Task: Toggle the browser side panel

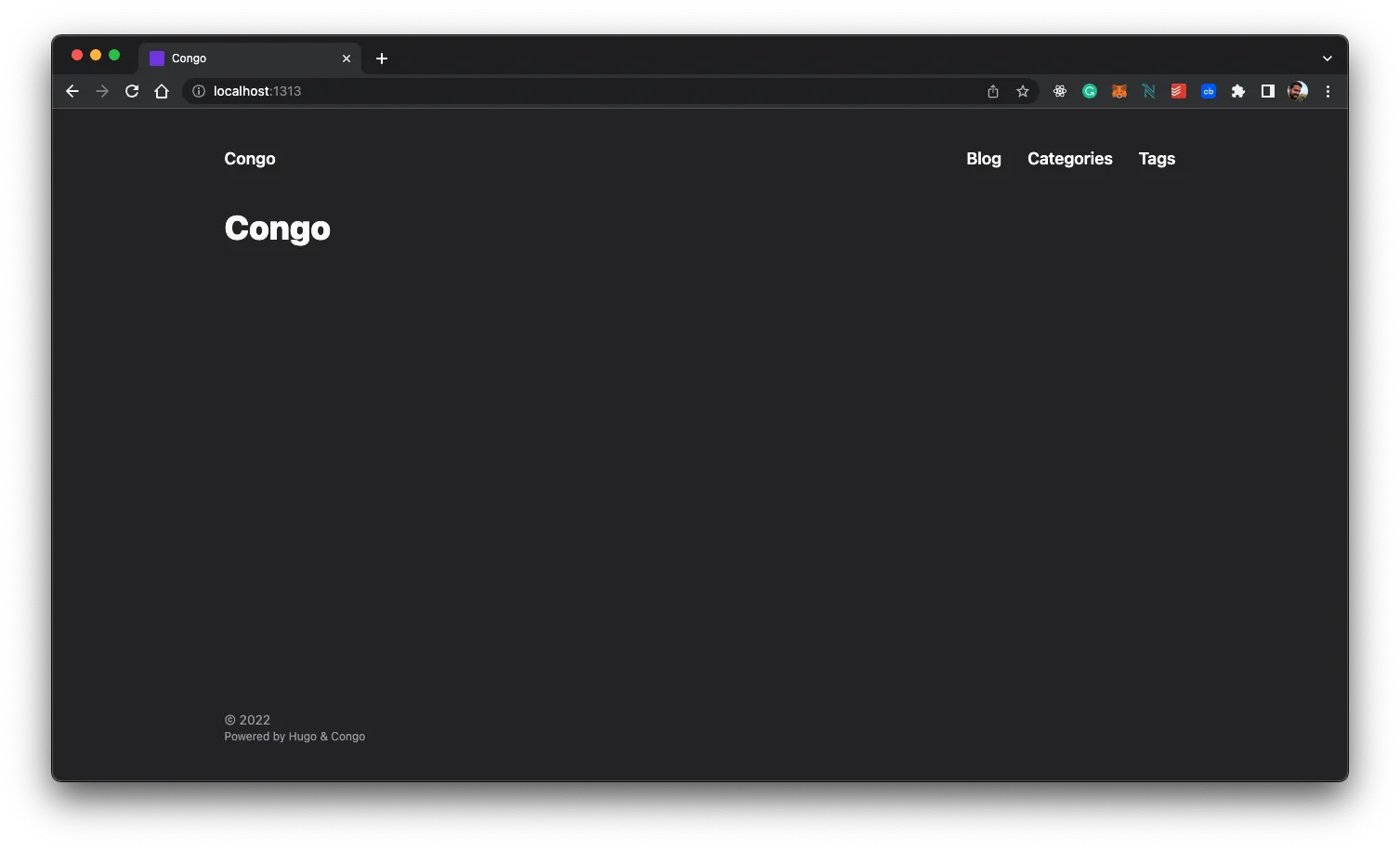Action: tap(1268, 91)
